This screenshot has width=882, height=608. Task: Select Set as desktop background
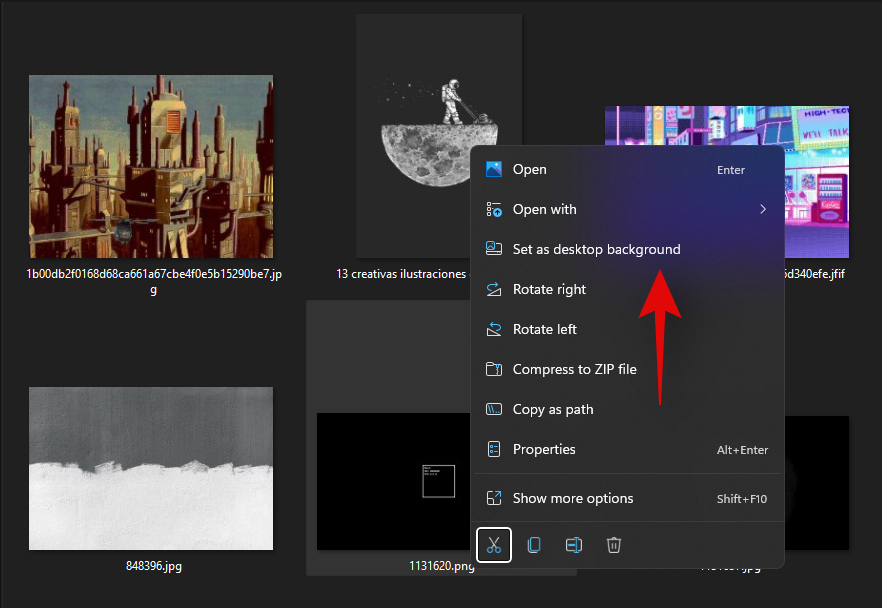point(596,250)
